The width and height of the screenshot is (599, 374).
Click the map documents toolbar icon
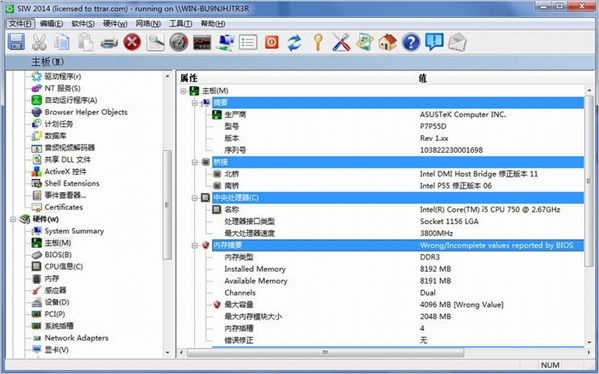click(x=365, y=42)
